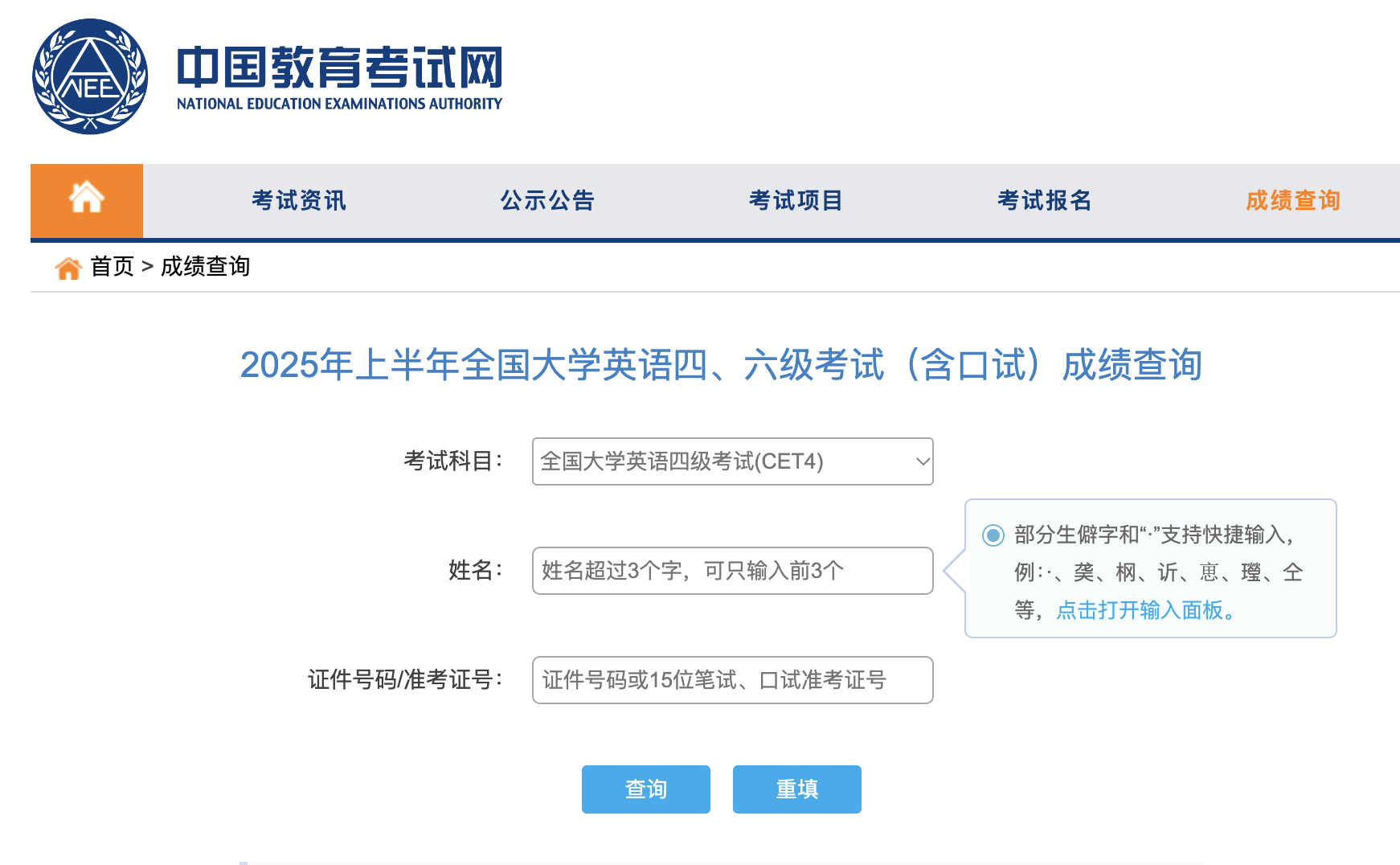Open the CET4 exam subject selector
This screenshot has width=1400, height=865.
(x=733, y=461)
